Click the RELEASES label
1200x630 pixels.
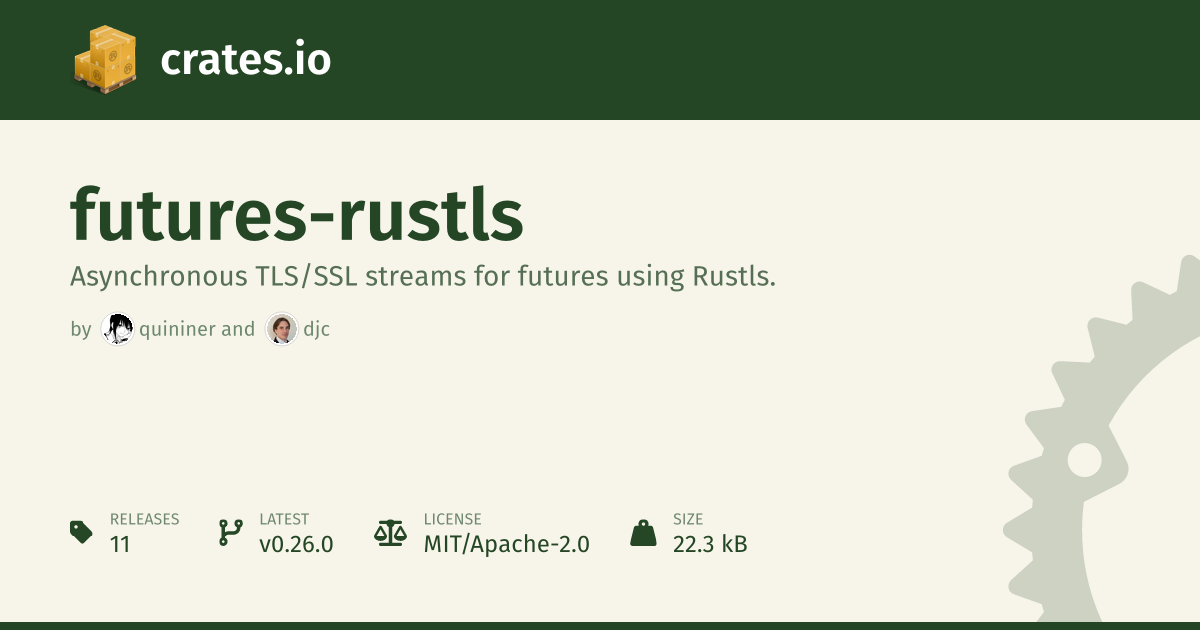pyautogui.click(x=144, y=519)
